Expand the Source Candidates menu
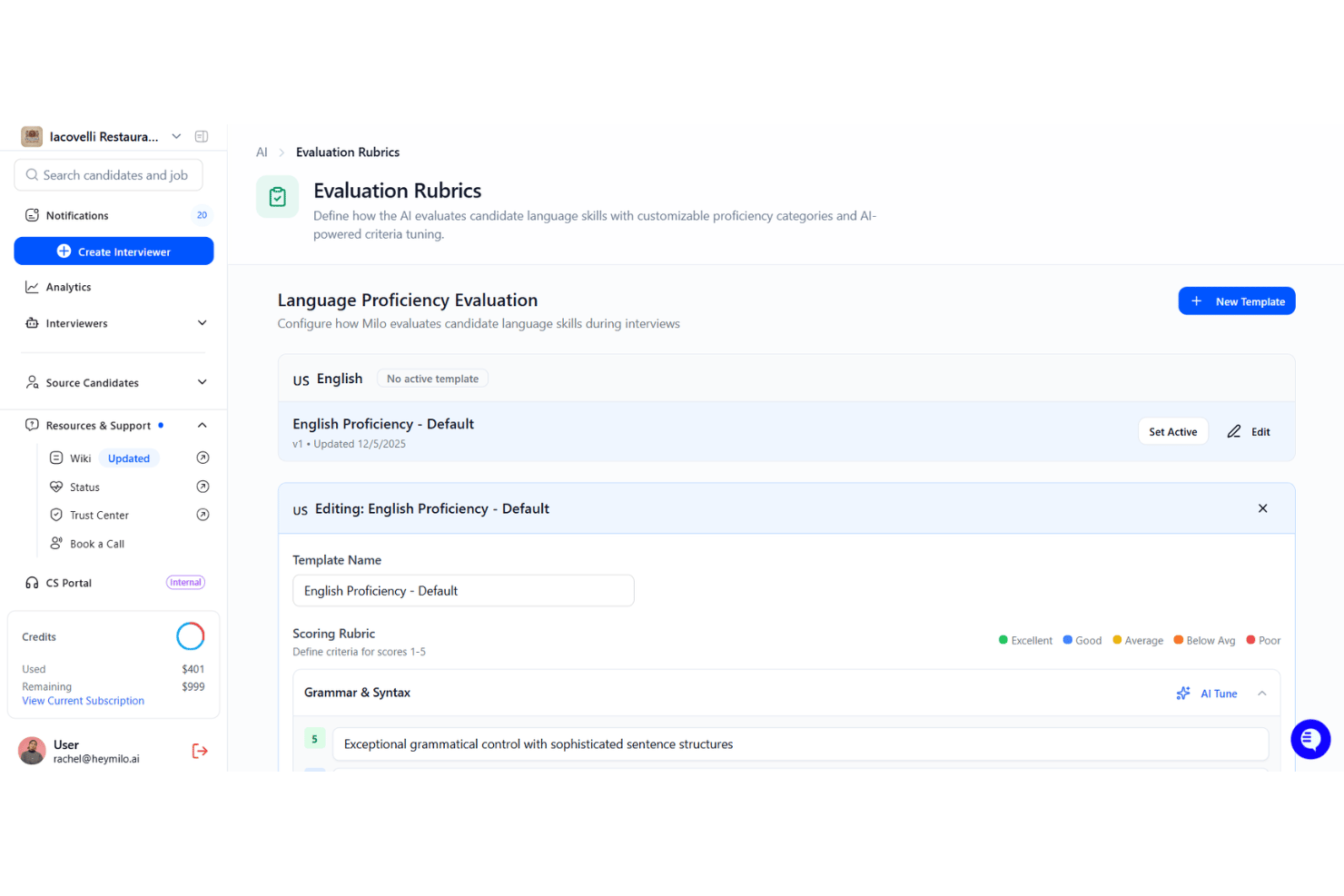 (203, 382)
